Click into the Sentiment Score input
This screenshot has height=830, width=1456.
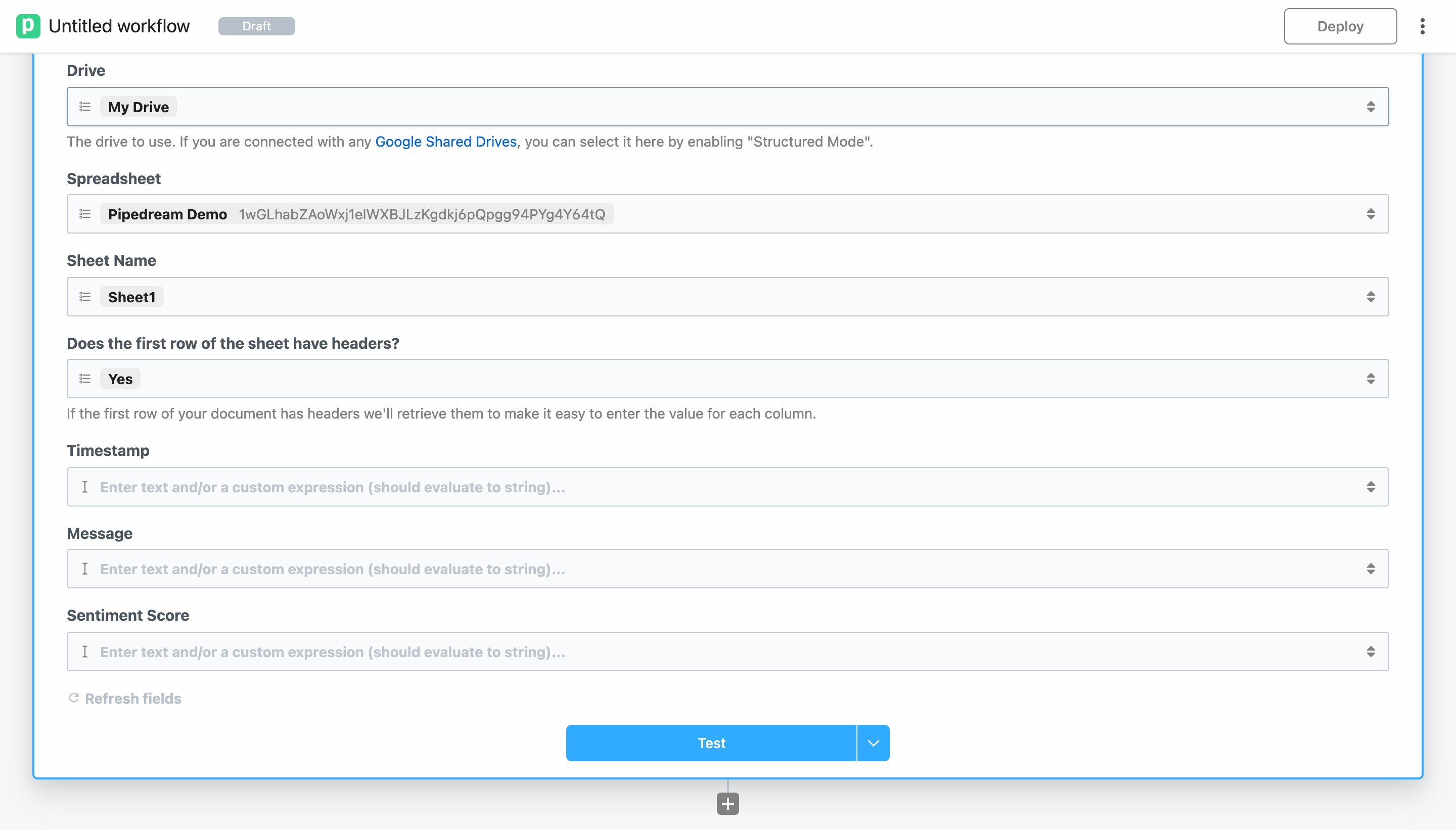coord(724,652)
